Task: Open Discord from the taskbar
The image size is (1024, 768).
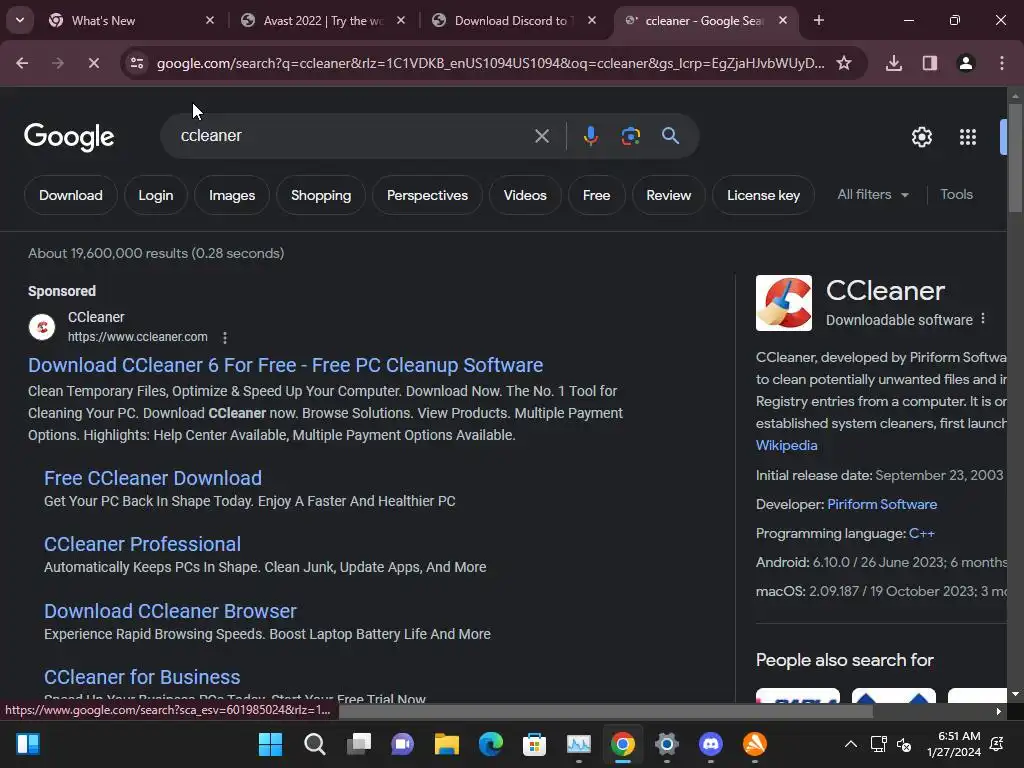Action: coord(711,744)
